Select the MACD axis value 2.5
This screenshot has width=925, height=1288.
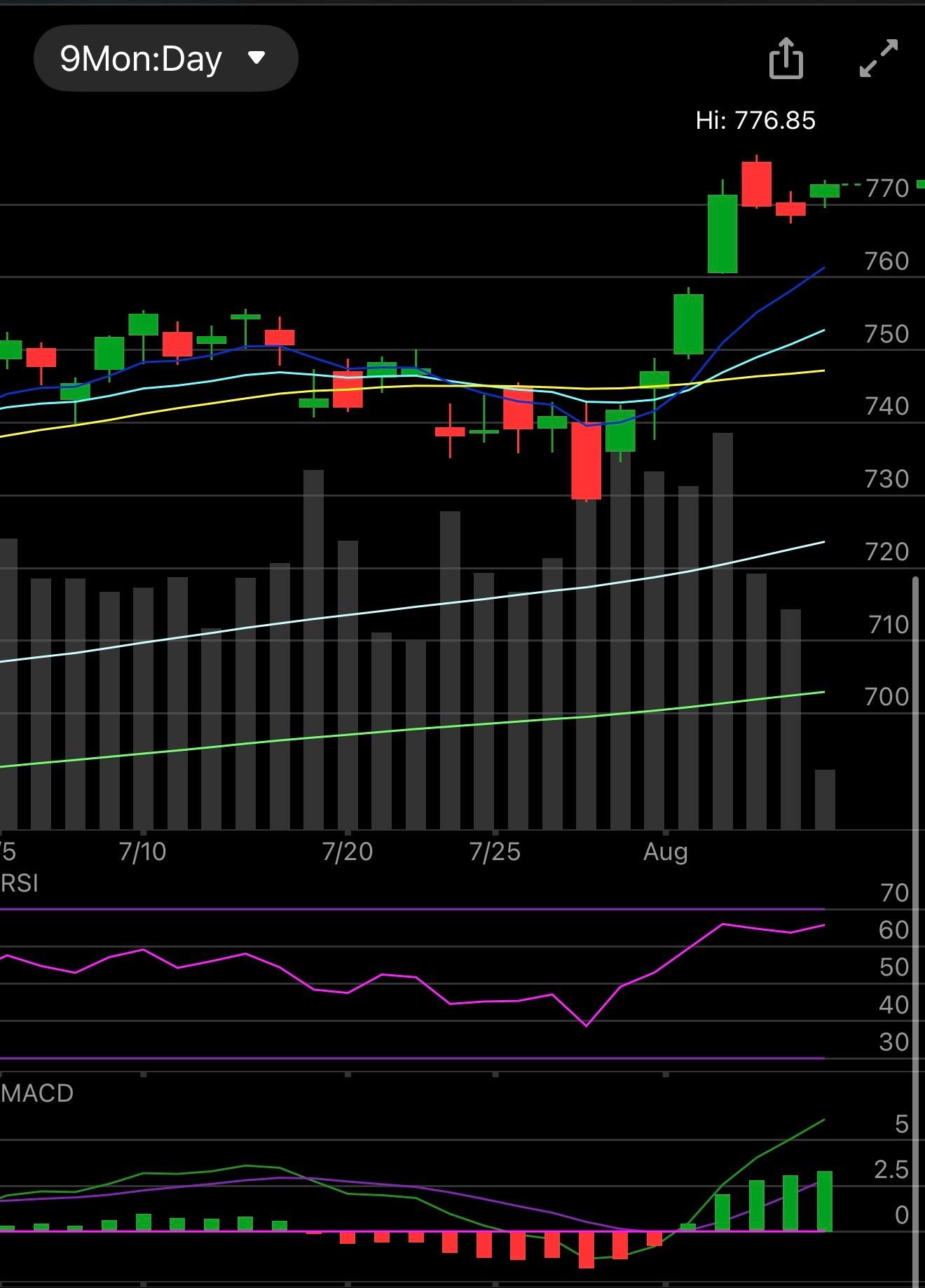pos(891,1170)
